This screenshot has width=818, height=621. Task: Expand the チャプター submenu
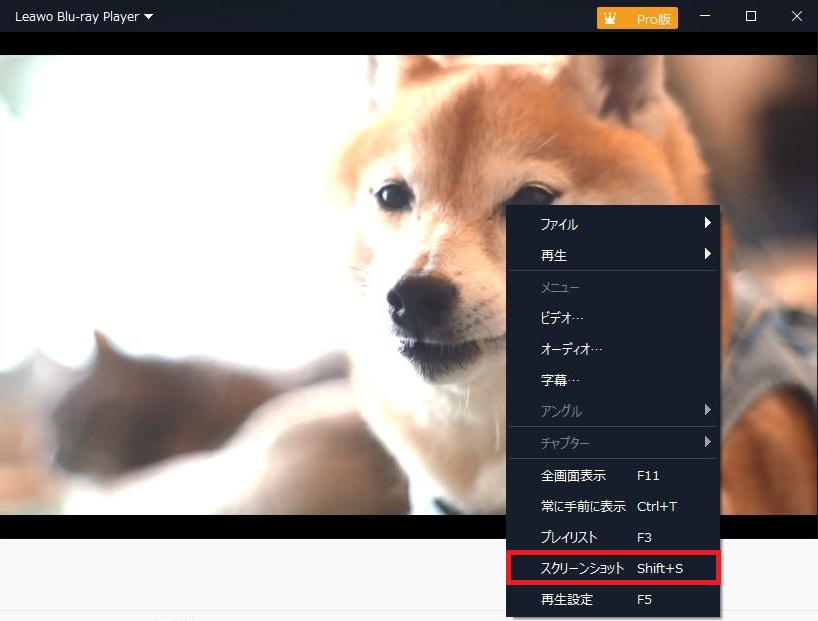pos(612,442)
